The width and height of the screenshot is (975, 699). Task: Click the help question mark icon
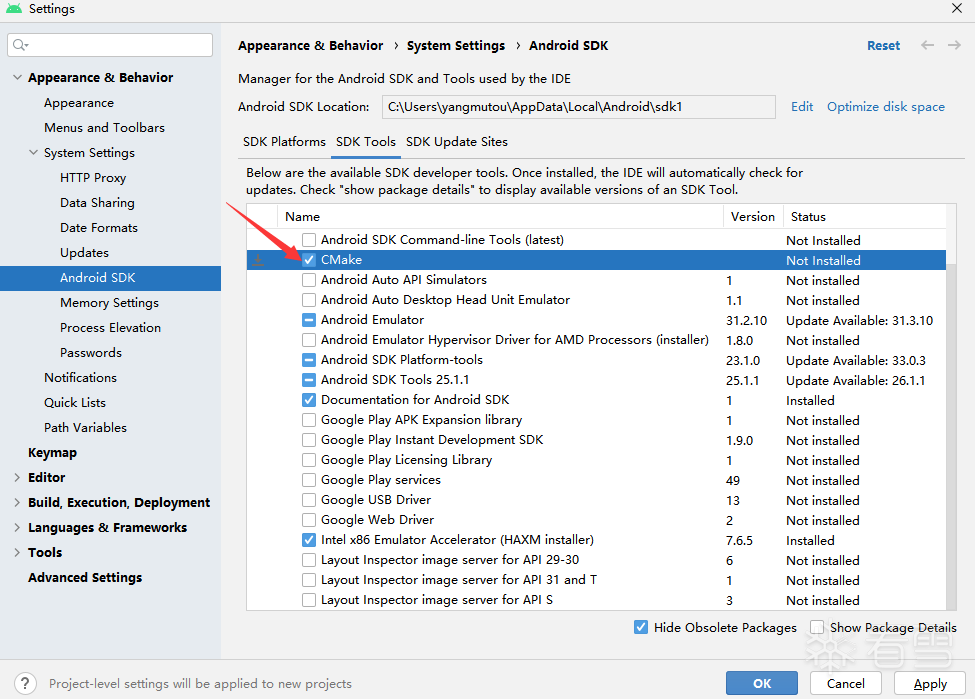(x=27, y=683)
